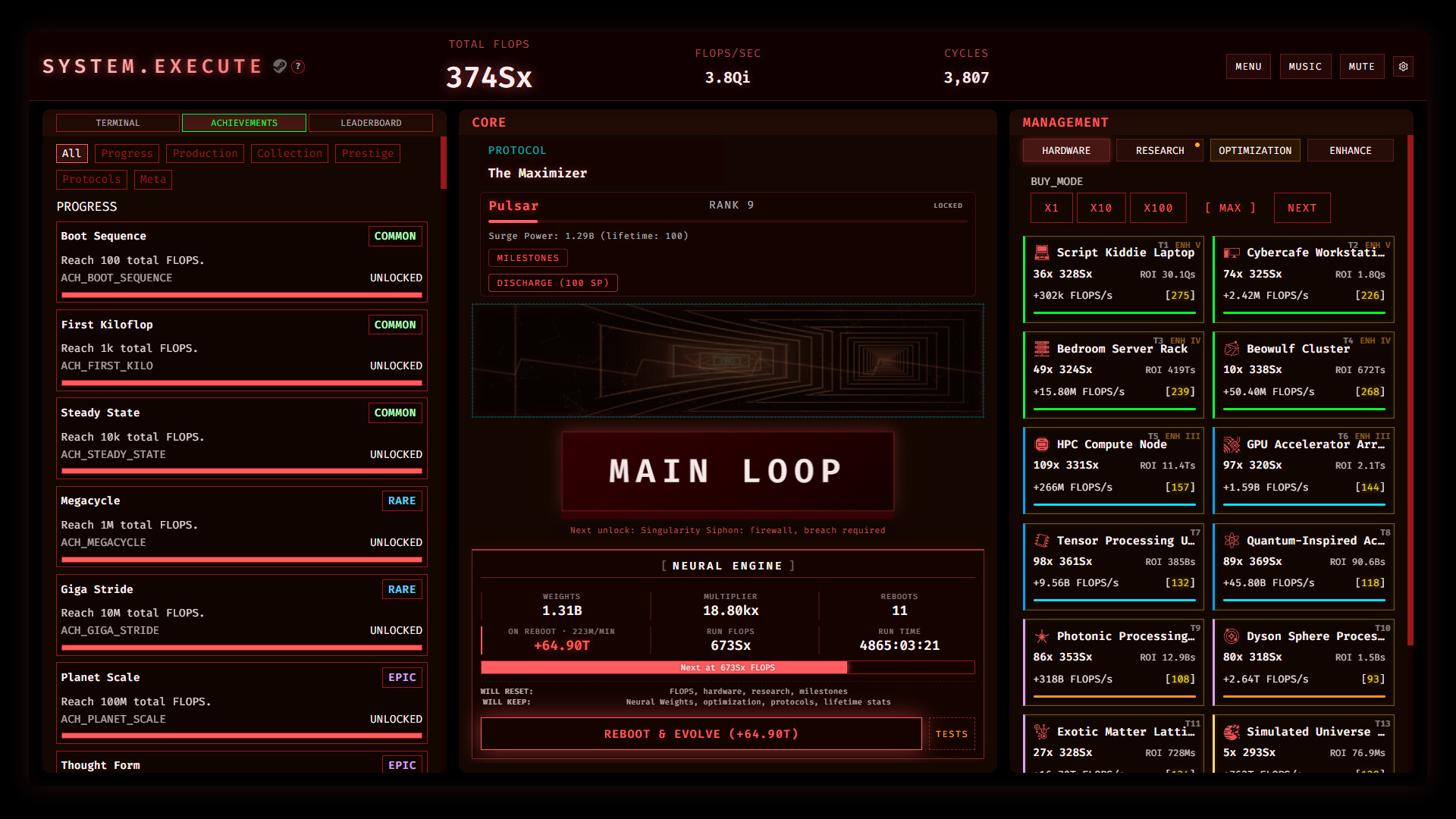Select X10 buy mode

pyautogui.click(x=1101, y=208)
